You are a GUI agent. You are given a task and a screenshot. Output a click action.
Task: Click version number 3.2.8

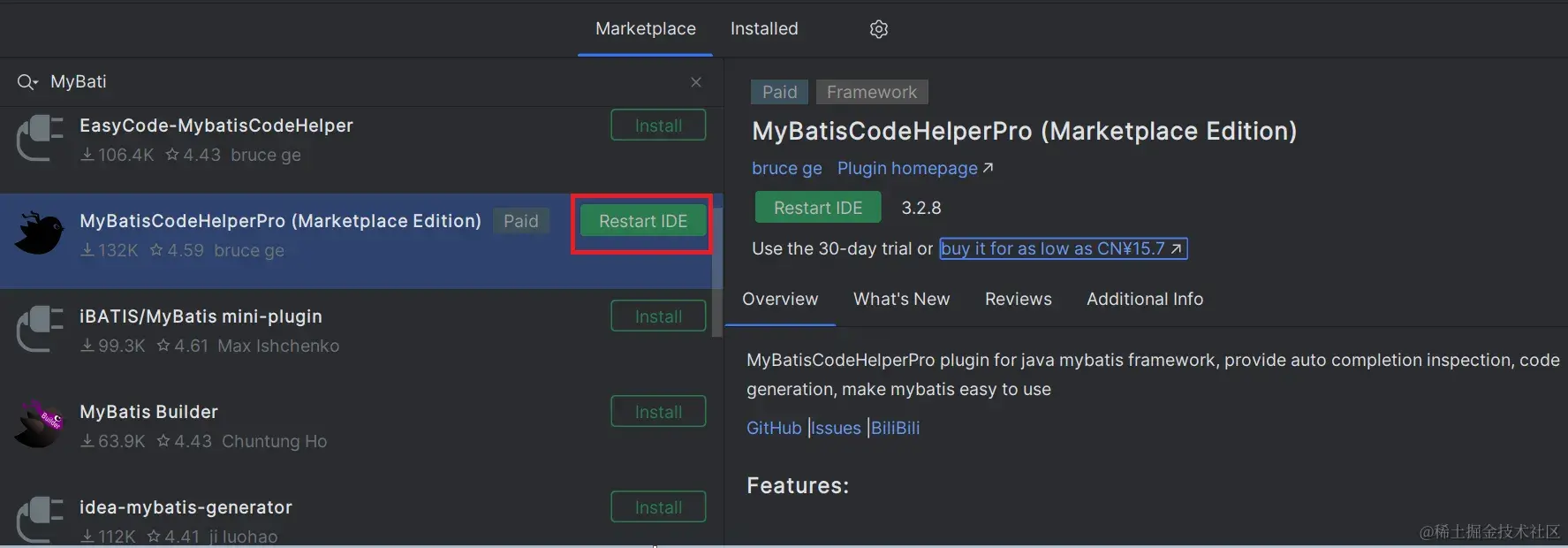(921, 208)
